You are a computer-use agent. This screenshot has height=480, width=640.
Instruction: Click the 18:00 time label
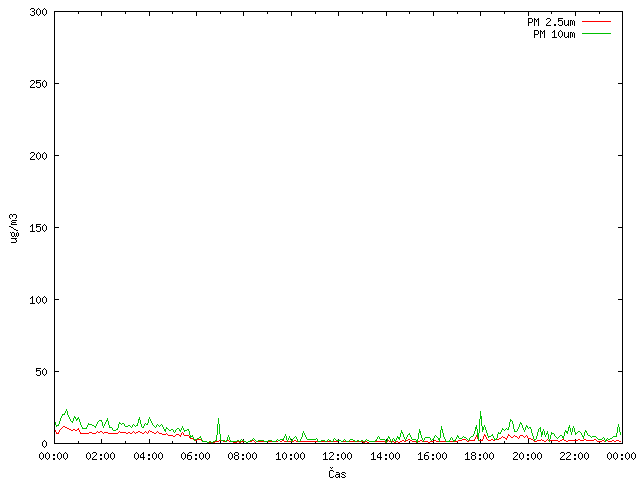pos(480,456)
